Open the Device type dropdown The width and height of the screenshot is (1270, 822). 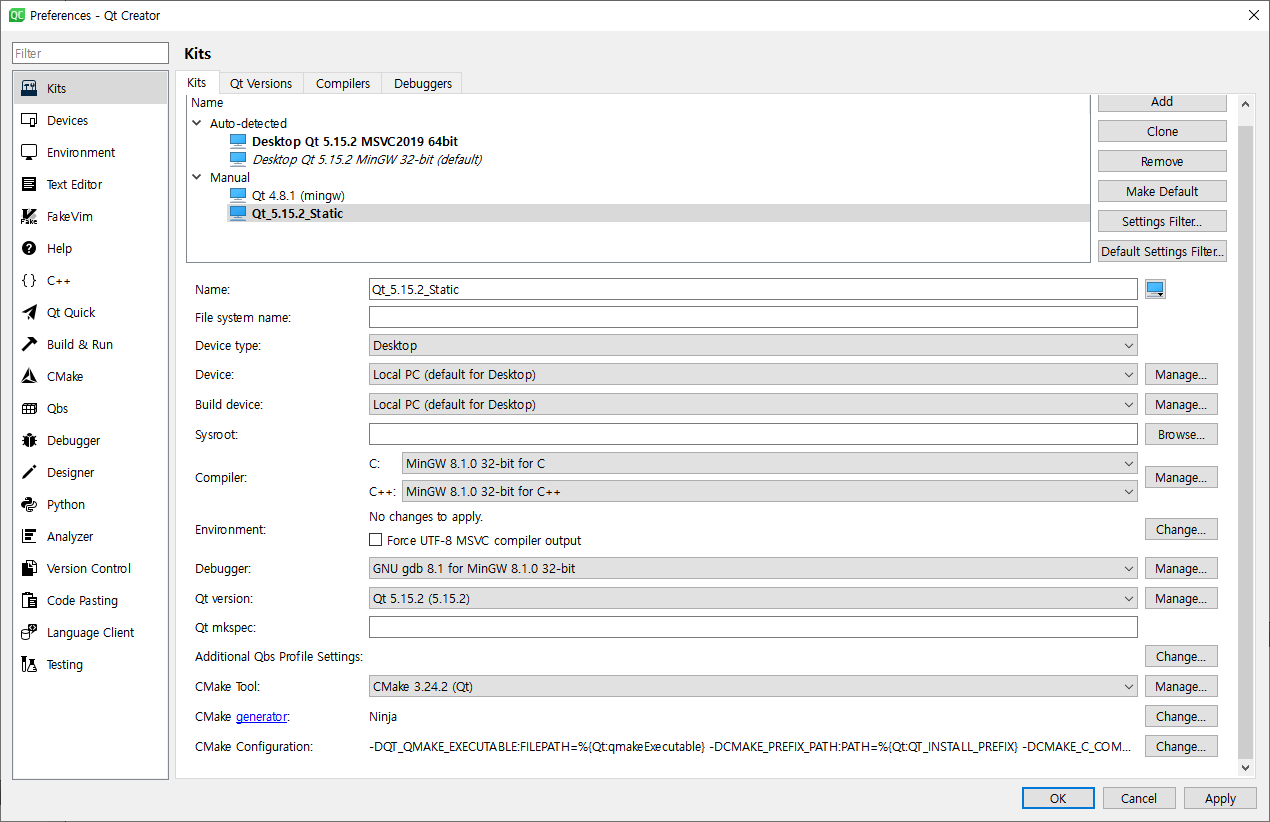(x=753, y=345)
